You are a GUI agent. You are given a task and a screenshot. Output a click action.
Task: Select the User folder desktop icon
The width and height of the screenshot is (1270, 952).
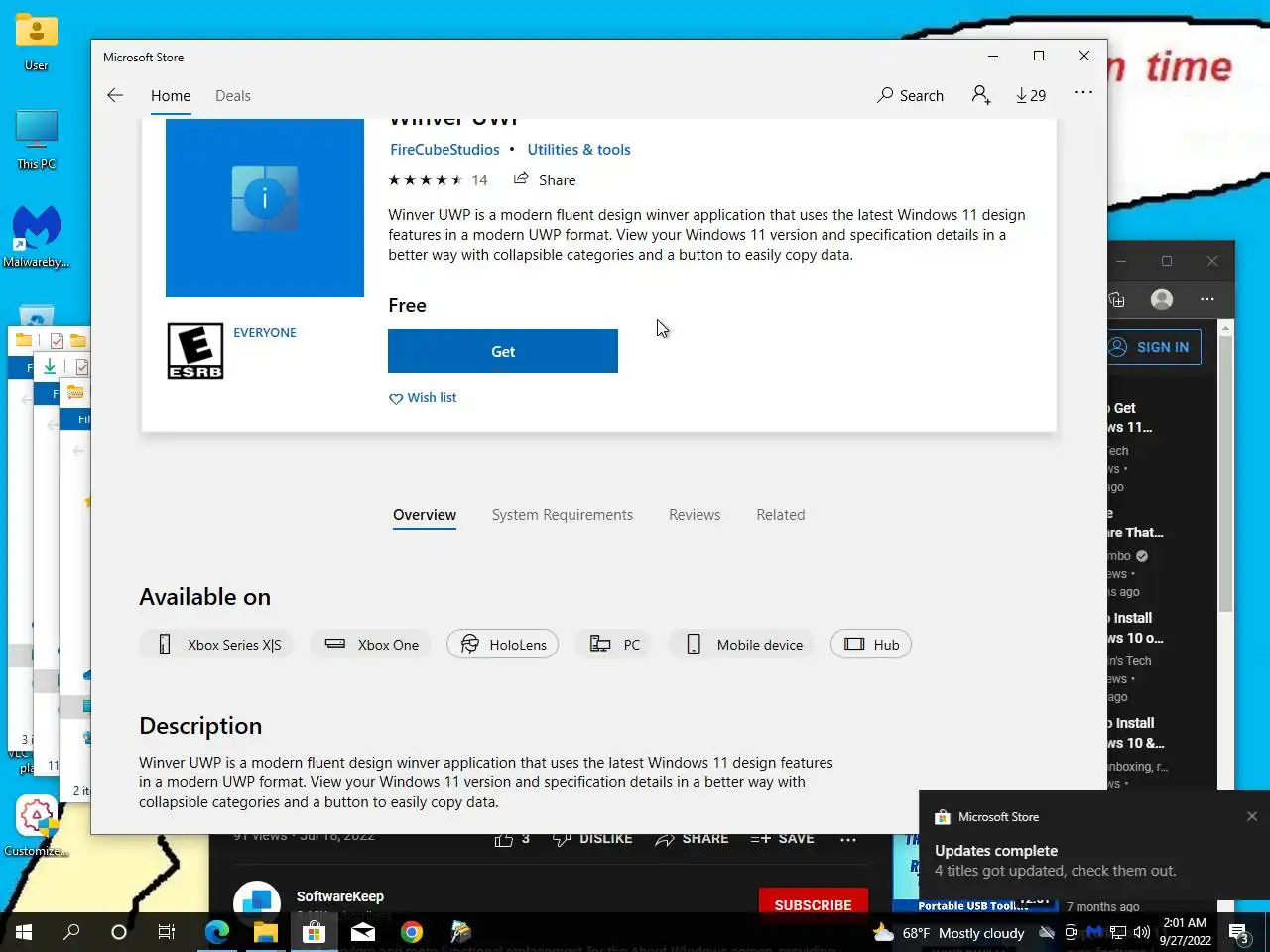[x=37, y=42]
